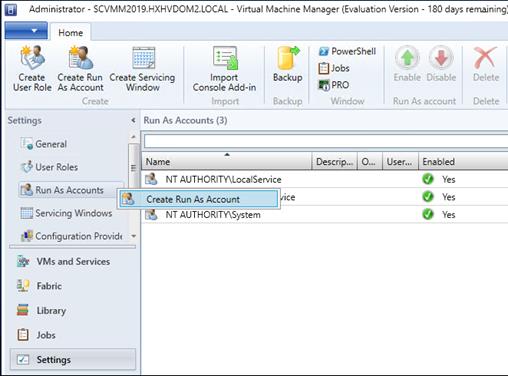Click the up arrow of the settings scrollbar

[x=133, y=137]
